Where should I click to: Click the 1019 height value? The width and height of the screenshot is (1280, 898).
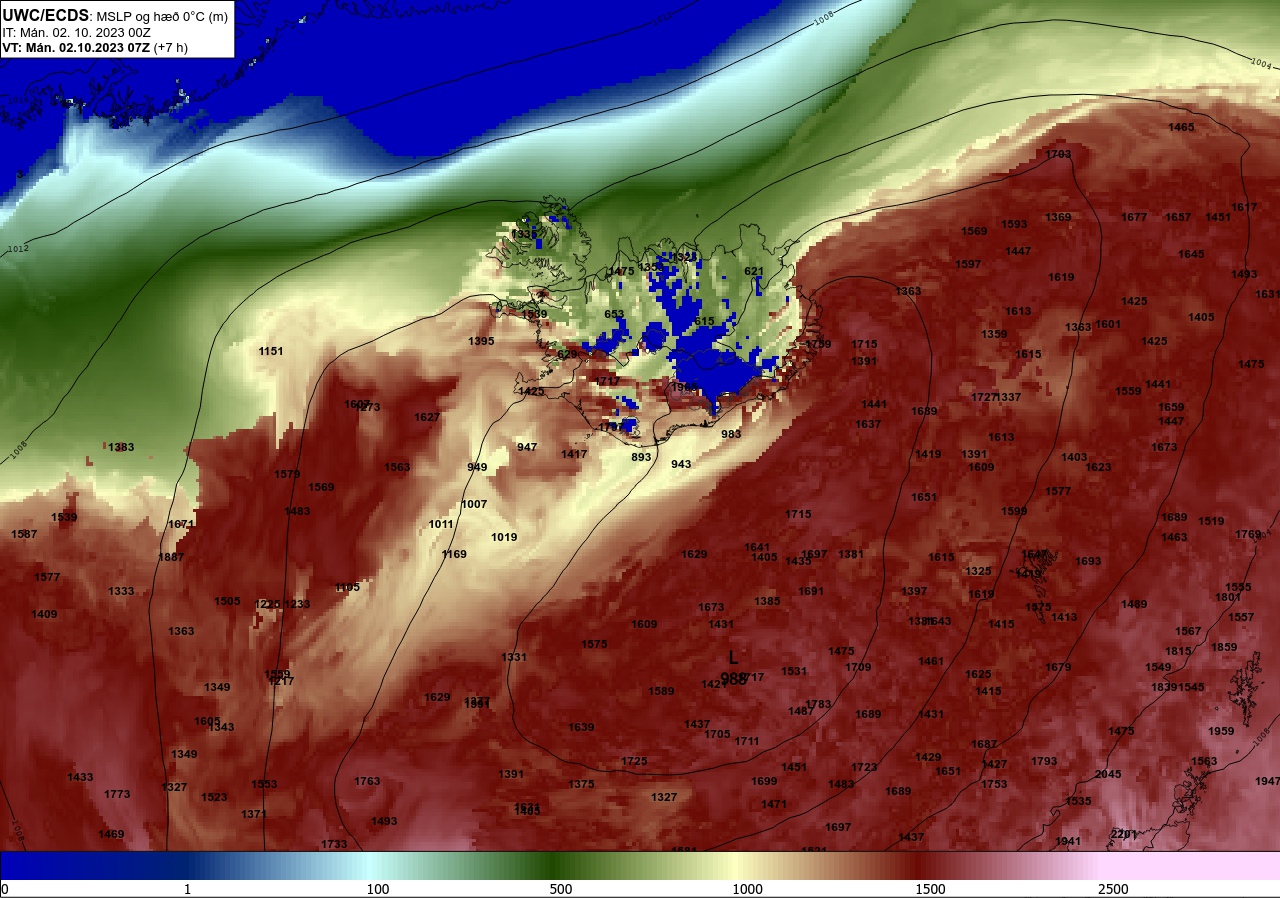click(504, 537)
